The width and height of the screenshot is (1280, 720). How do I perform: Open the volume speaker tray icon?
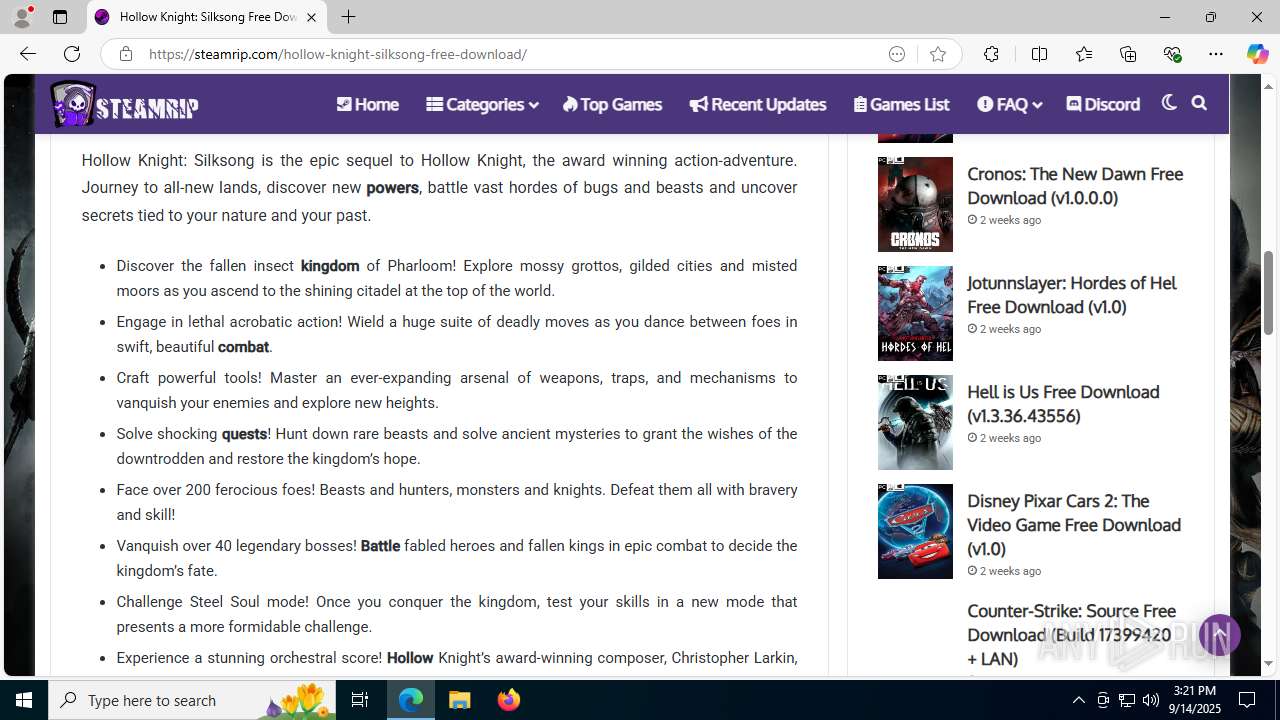[1150, 700]
